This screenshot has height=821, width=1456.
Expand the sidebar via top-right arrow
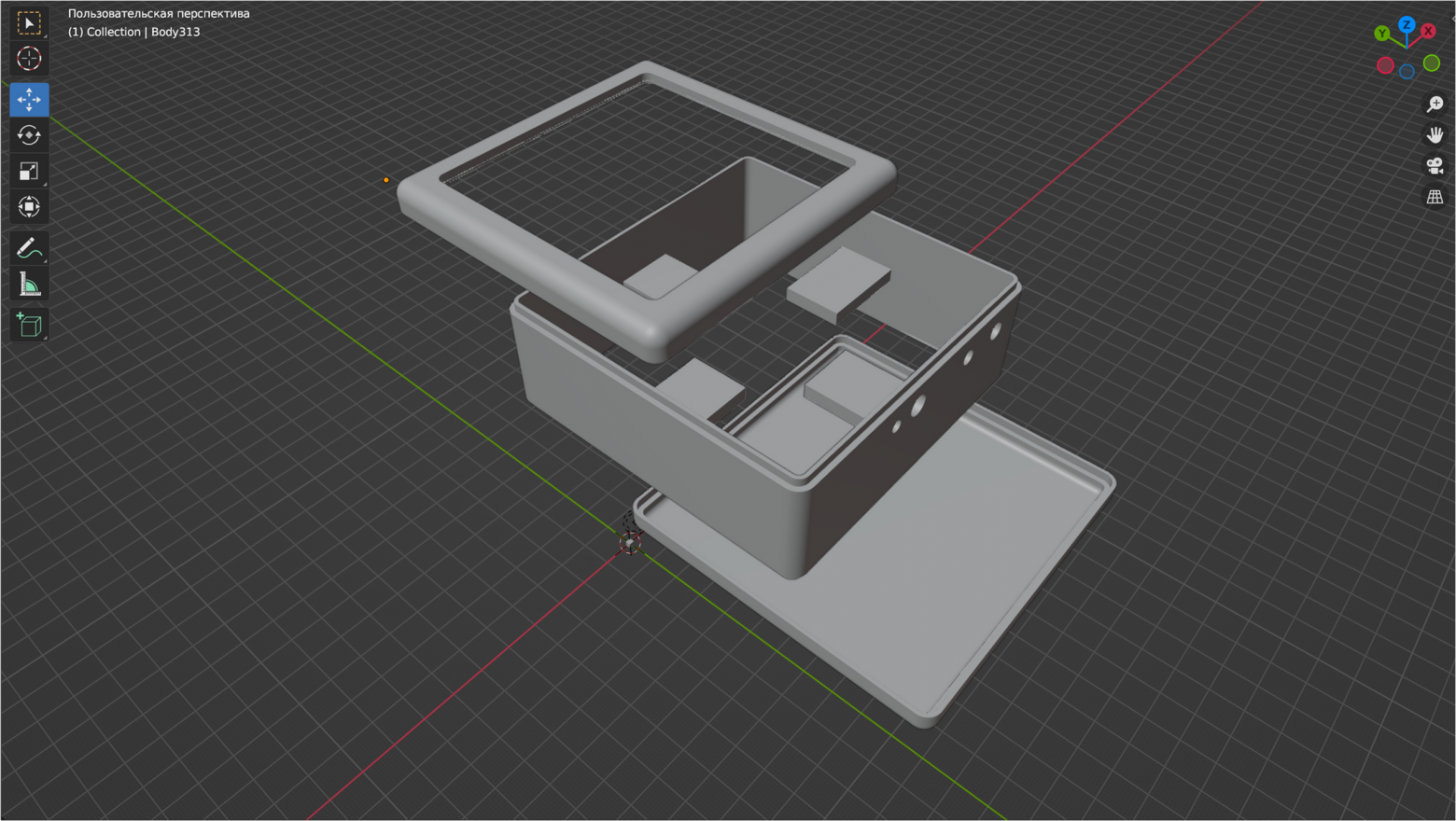(x=1451, y=17)
